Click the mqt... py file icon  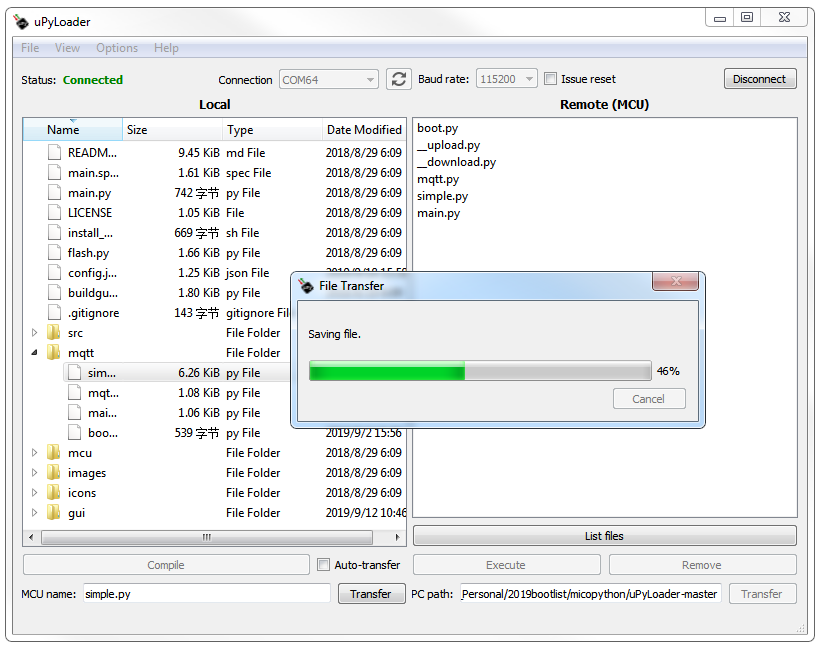75,393
